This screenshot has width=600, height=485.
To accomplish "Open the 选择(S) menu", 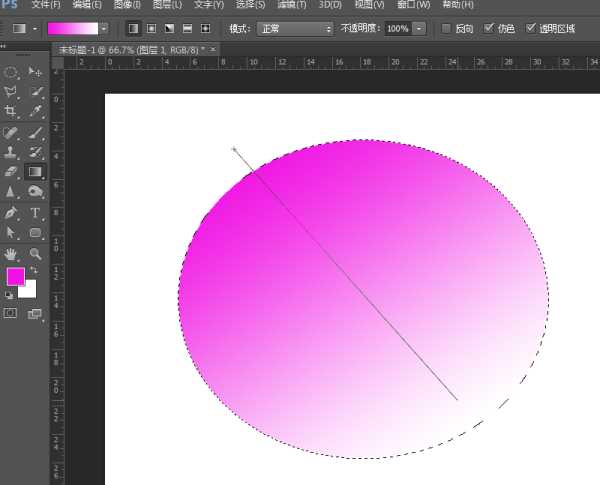I will 251,5.
